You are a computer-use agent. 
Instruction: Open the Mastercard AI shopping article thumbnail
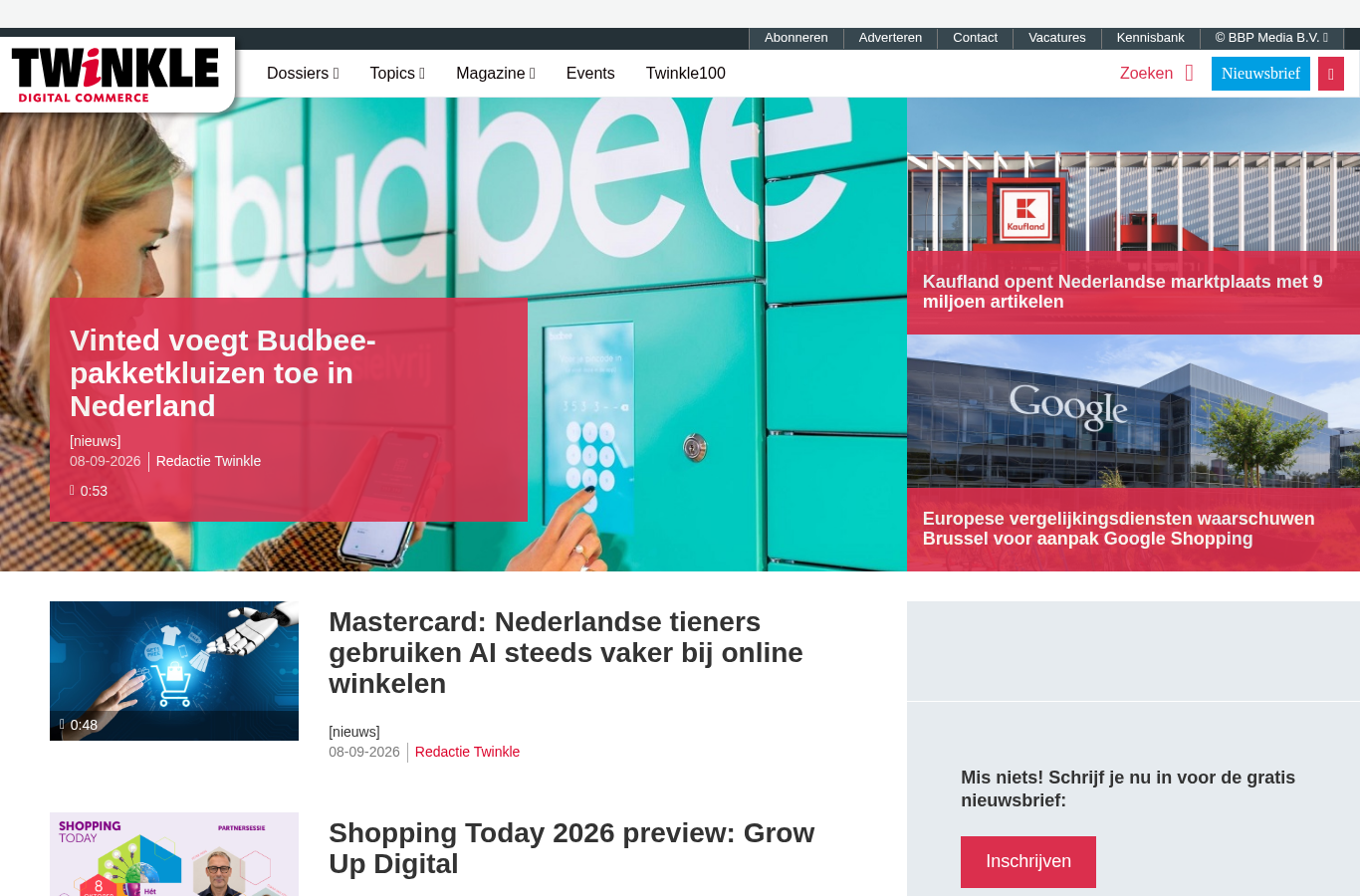click(174, 671)
